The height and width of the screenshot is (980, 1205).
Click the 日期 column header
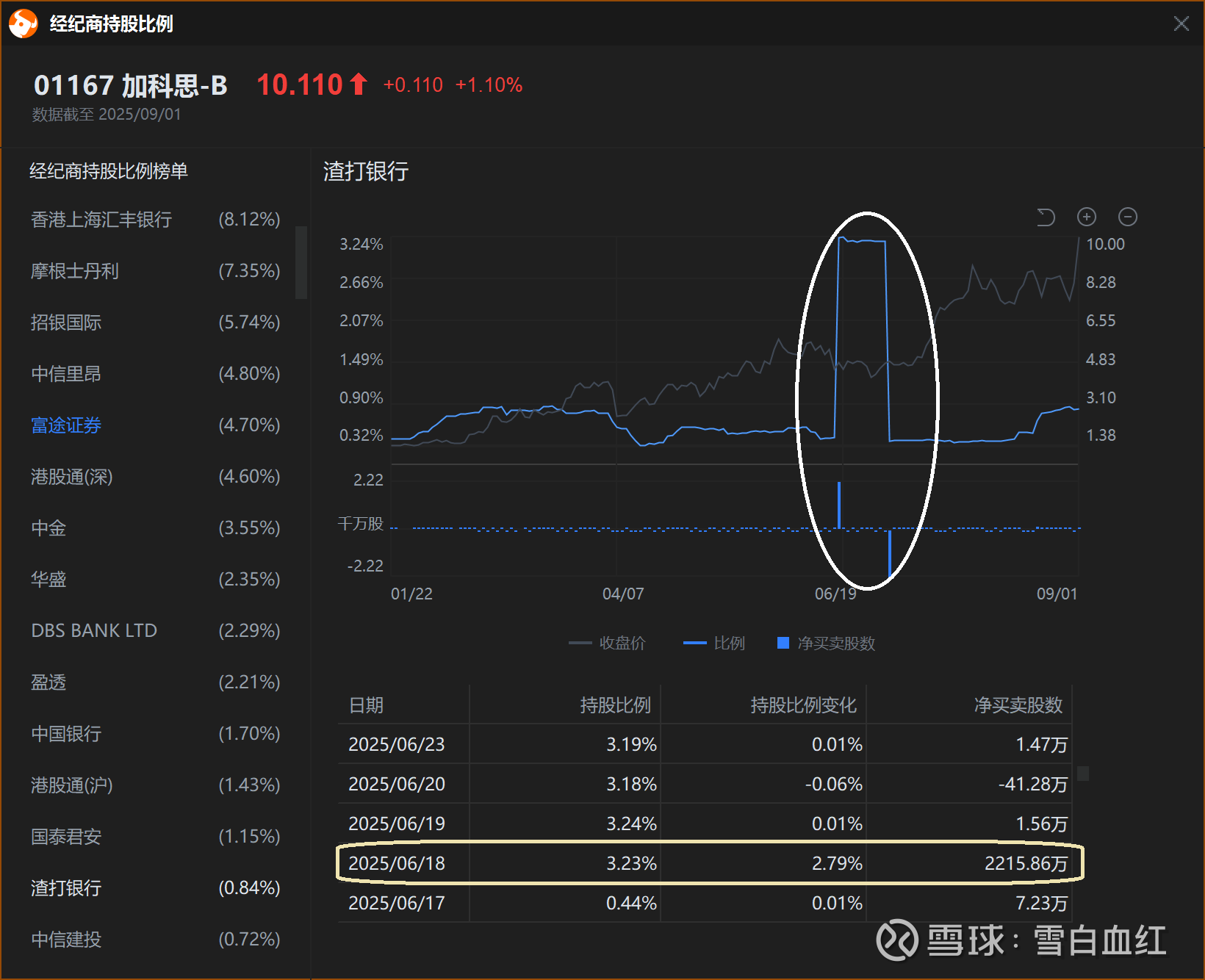tap(366, 705)
